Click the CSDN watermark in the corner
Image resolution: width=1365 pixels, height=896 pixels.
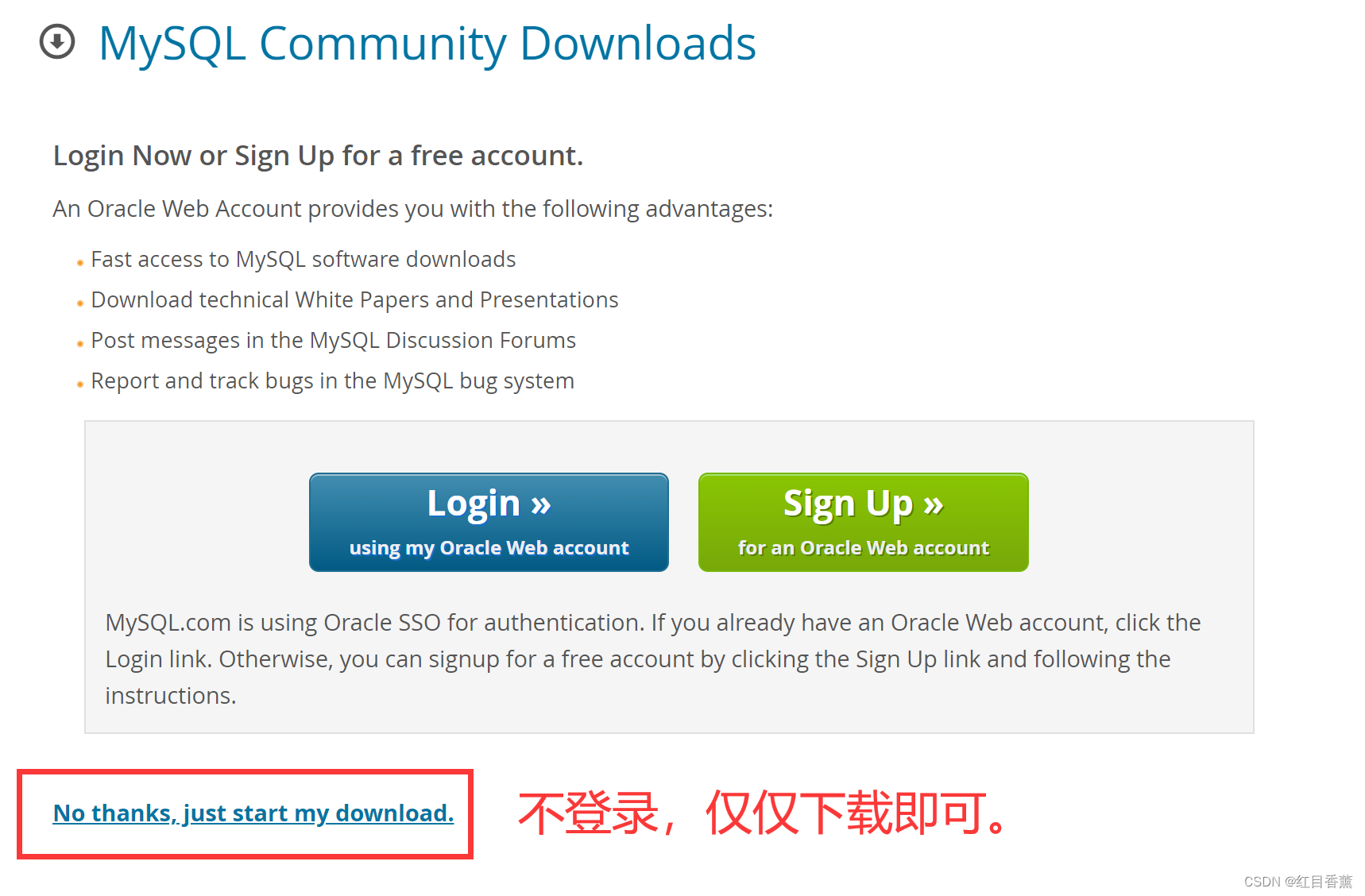point(1298,882)
